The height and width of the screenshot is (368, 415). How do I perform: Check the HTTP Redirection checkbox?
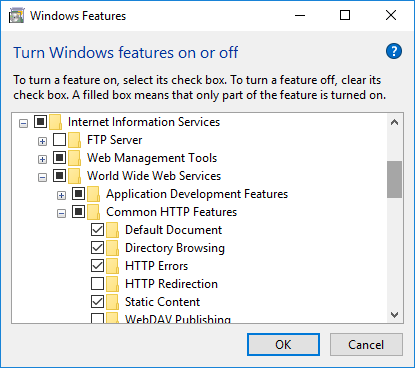(x=97, y=284)
